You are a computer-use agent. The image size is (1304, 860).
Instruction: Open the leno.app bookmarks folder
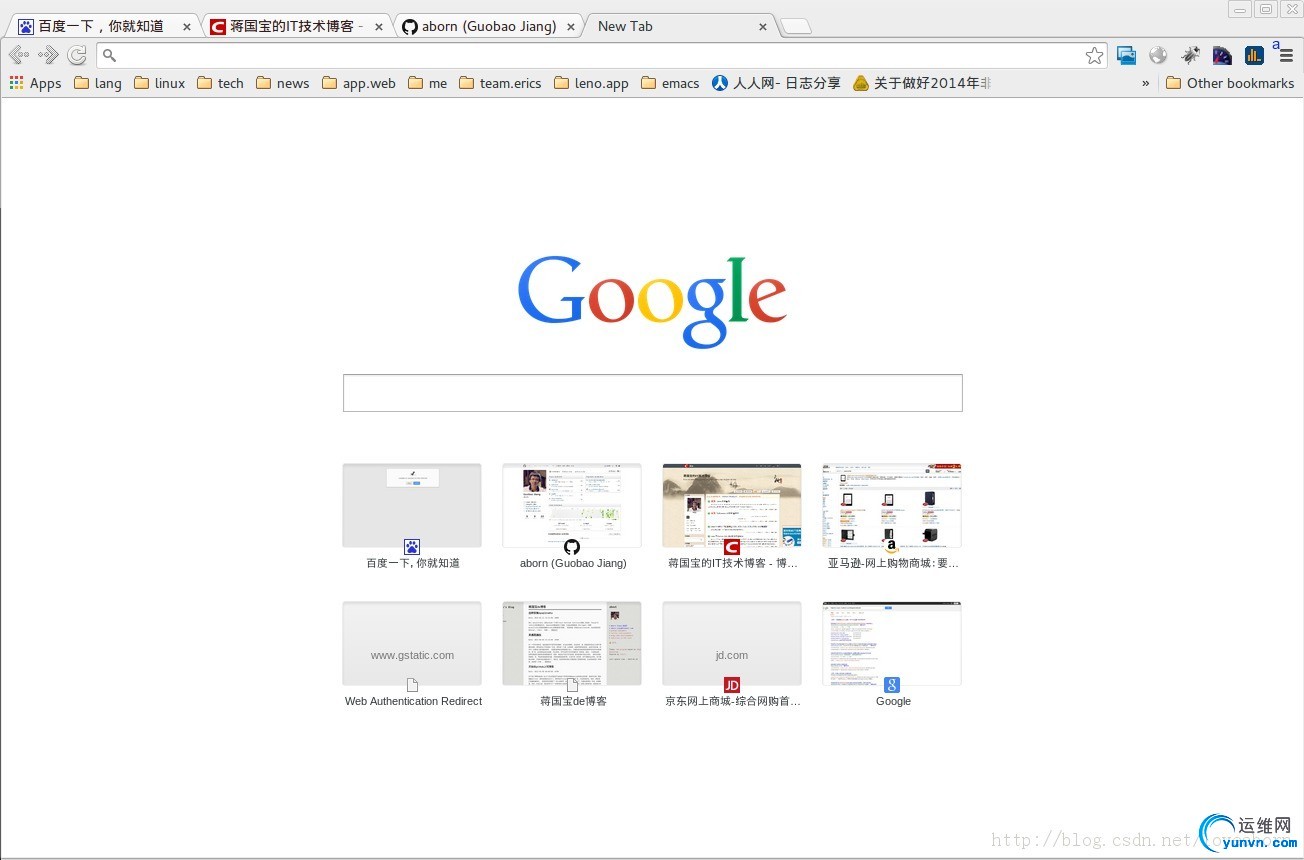pyautogui.click(x=592, y=83)
